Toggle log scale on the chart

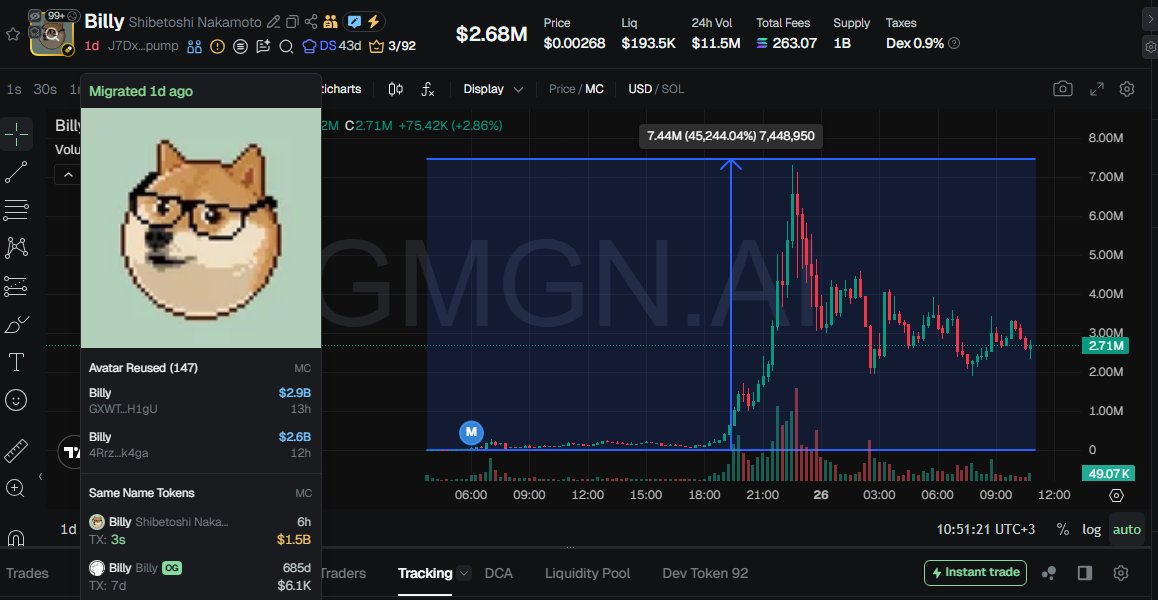1092,530
